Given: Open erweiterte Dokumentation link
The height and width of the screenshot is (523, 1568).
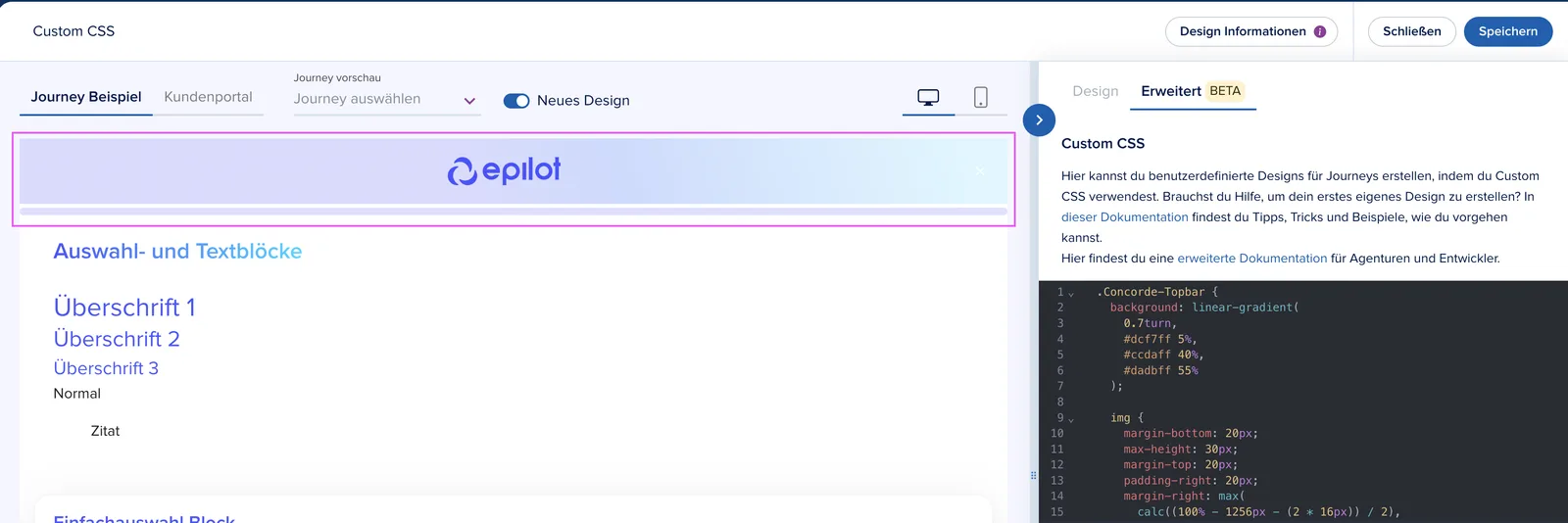Looking at the screenshot, I should [x=1251, y=259].
